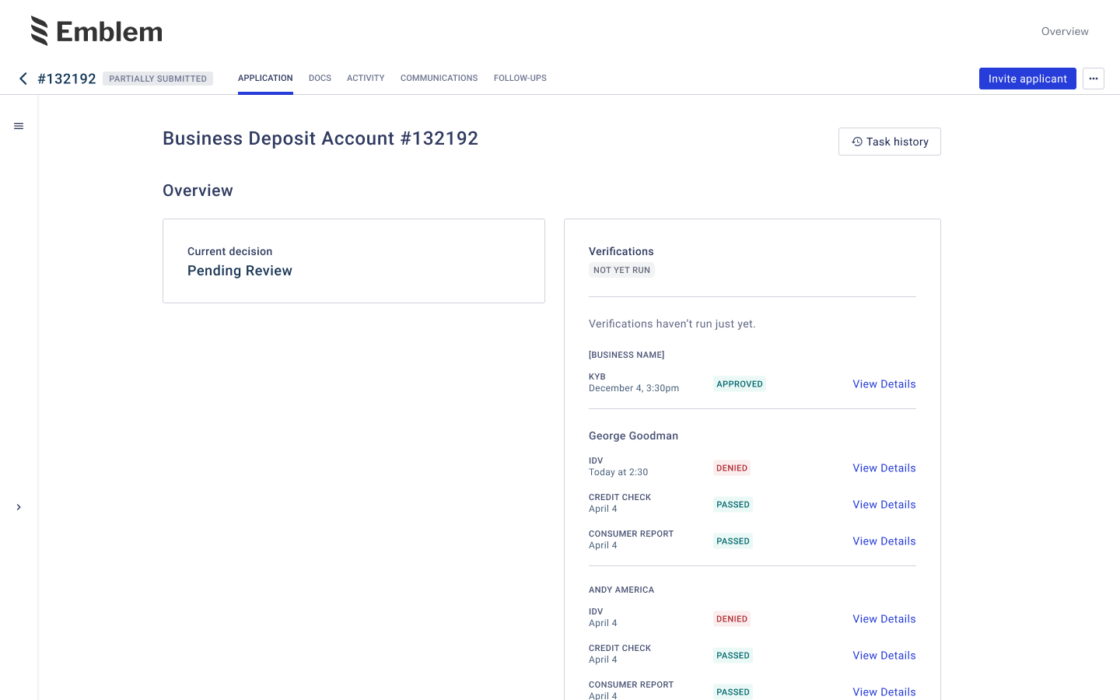This screenshot has height=700, width=1120.
Task: Click the Invite applicant button
Action: coord(1027,77)
